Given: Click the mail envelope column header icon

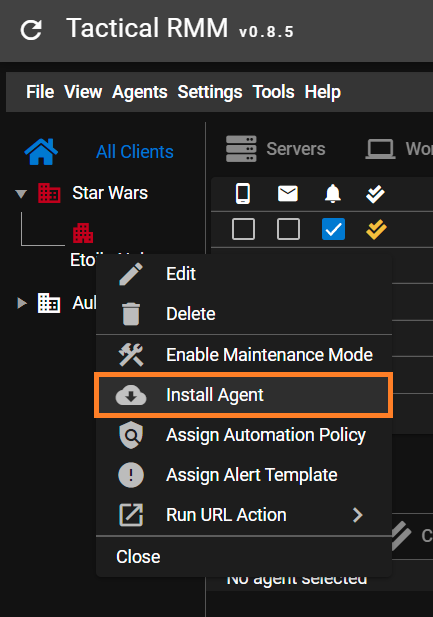Looking at the screenshot, I should [288, 194].
